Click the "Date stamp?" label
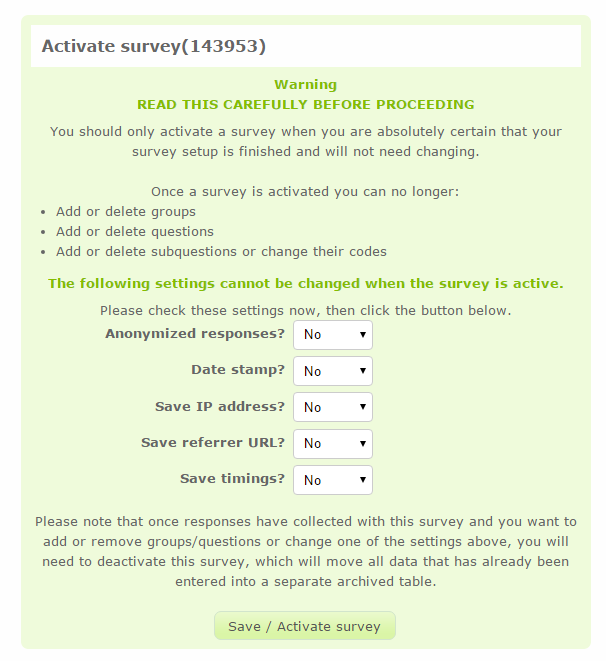 point(238,370)
